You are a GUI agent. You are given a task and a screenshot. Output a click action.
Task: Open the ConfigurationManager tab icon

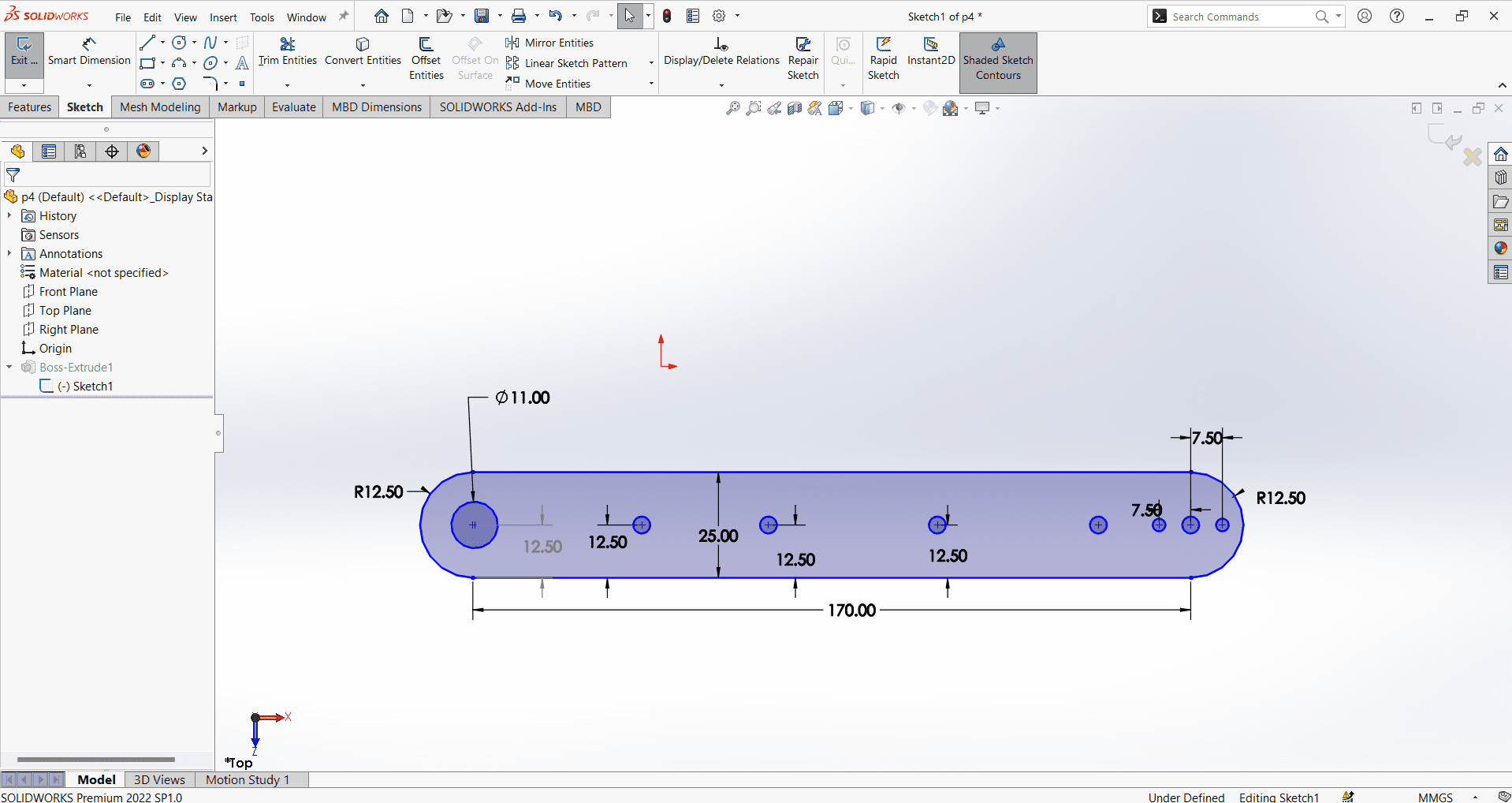click(80, 151)
